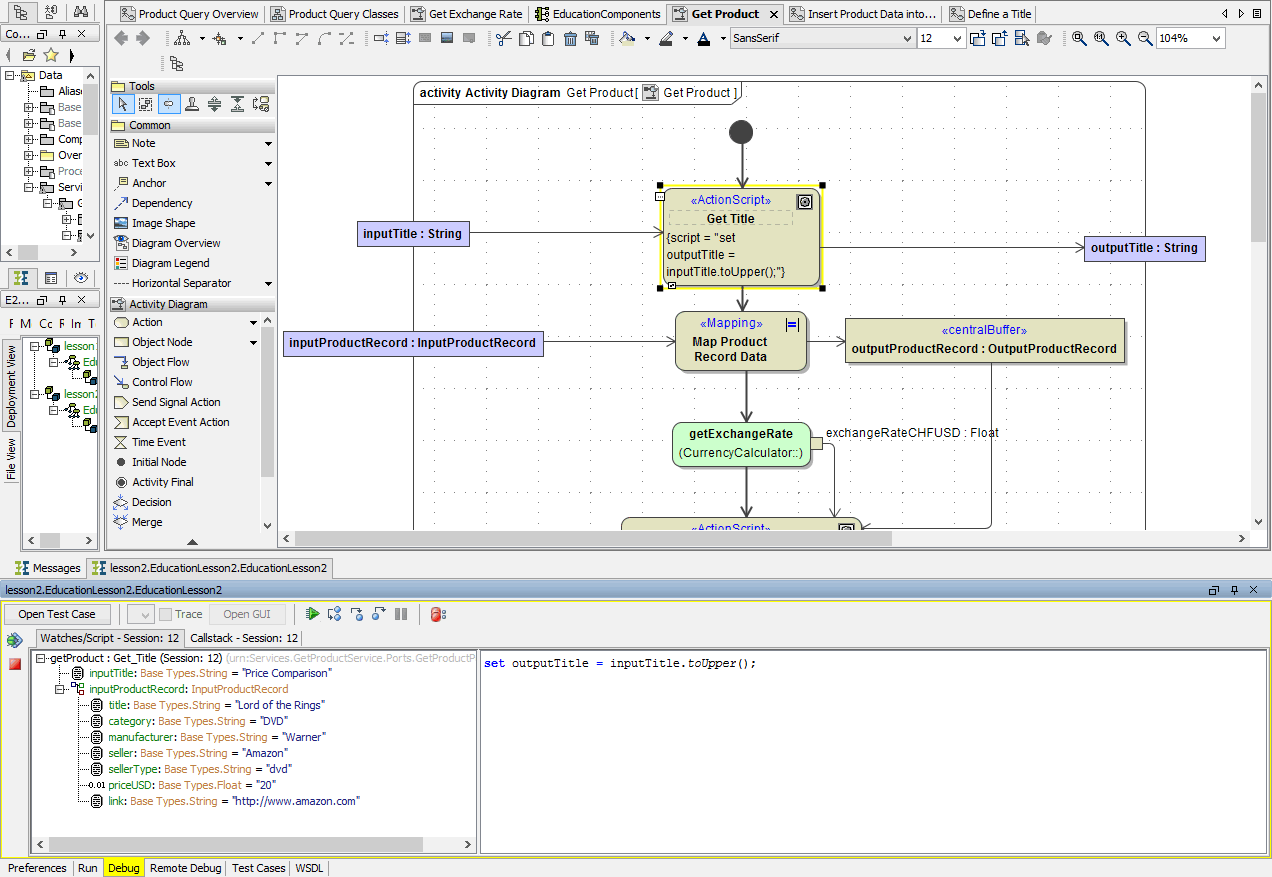1272x877 pixels.
Task: Click the Open Test Case button
Action: [57, 614]
